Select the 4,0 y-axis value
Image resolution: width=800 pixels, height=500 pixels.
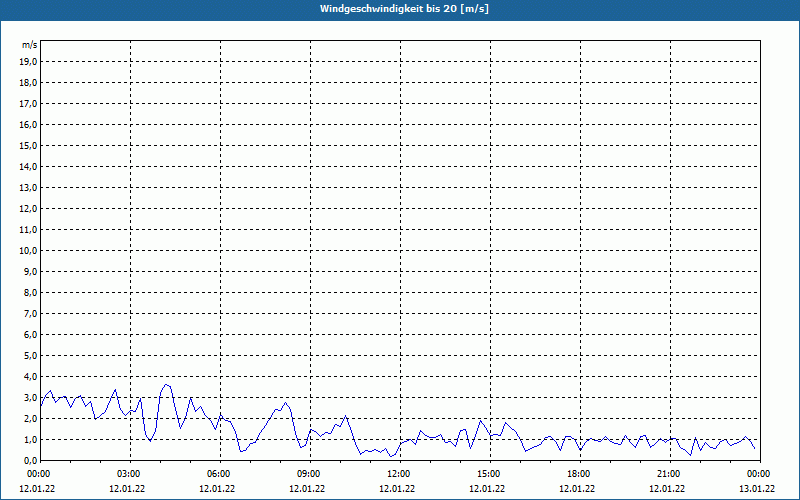[31, 377]
